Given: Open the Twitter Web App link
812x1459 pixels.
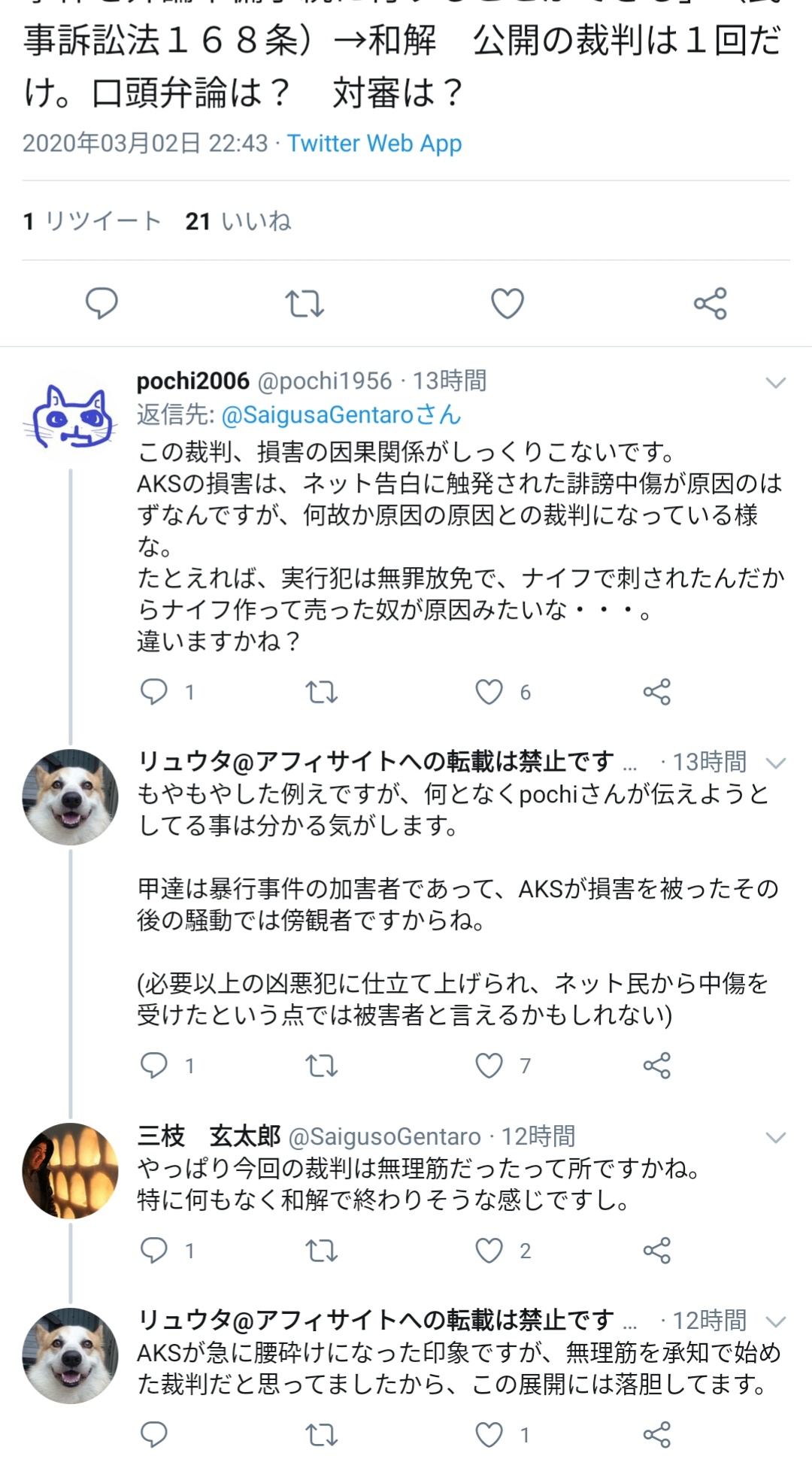Looking at the screenshot, I should (x=374, y=143).
